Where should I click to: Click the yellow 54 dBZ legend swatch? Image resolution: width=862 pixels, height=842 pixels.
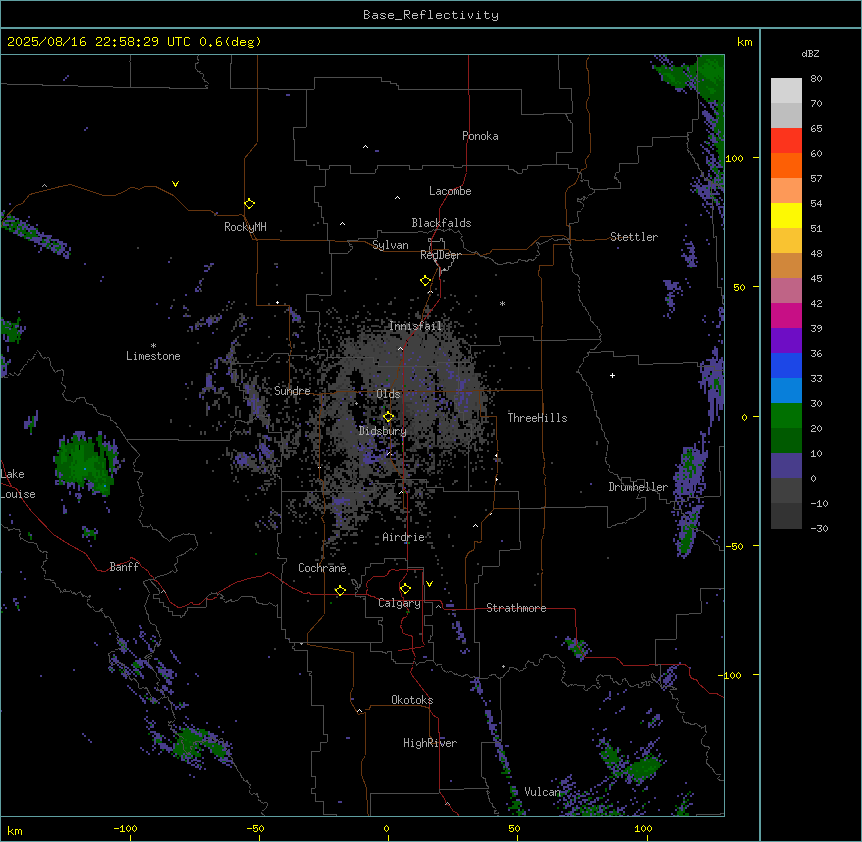click(x=786, y=215)
